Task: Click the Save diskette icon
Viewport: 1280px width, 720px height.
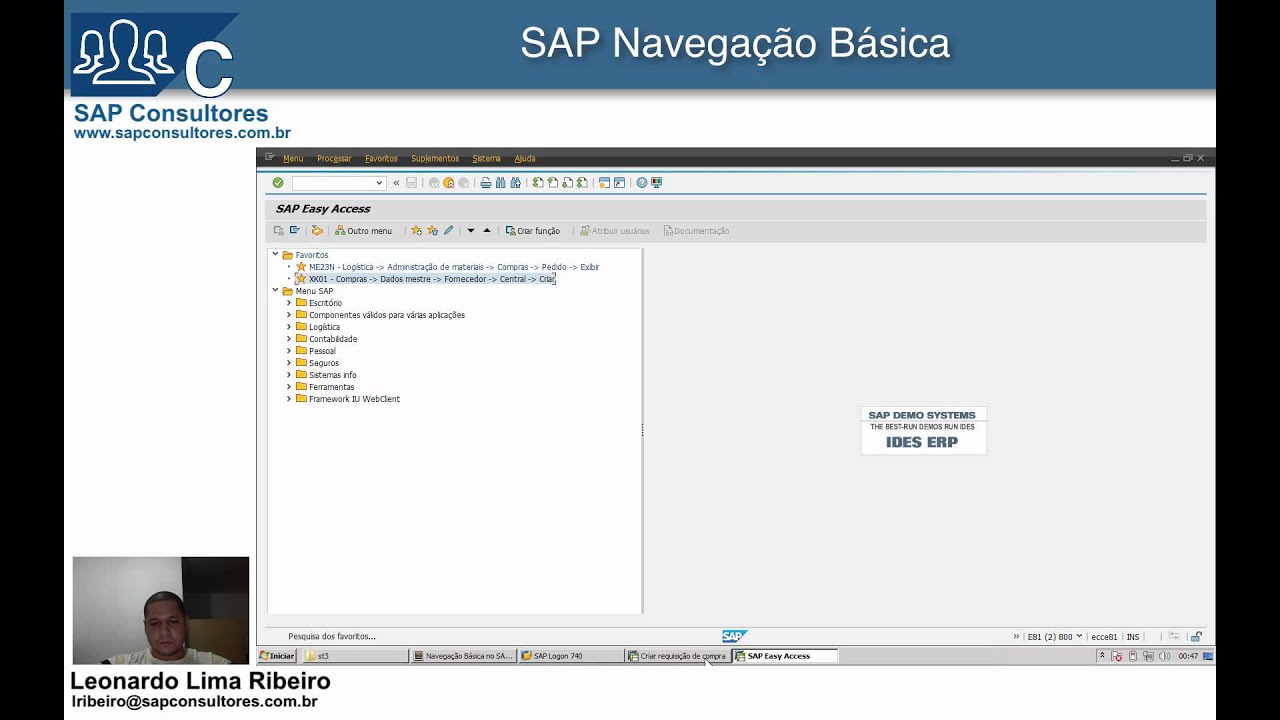Action: point(411,183)
